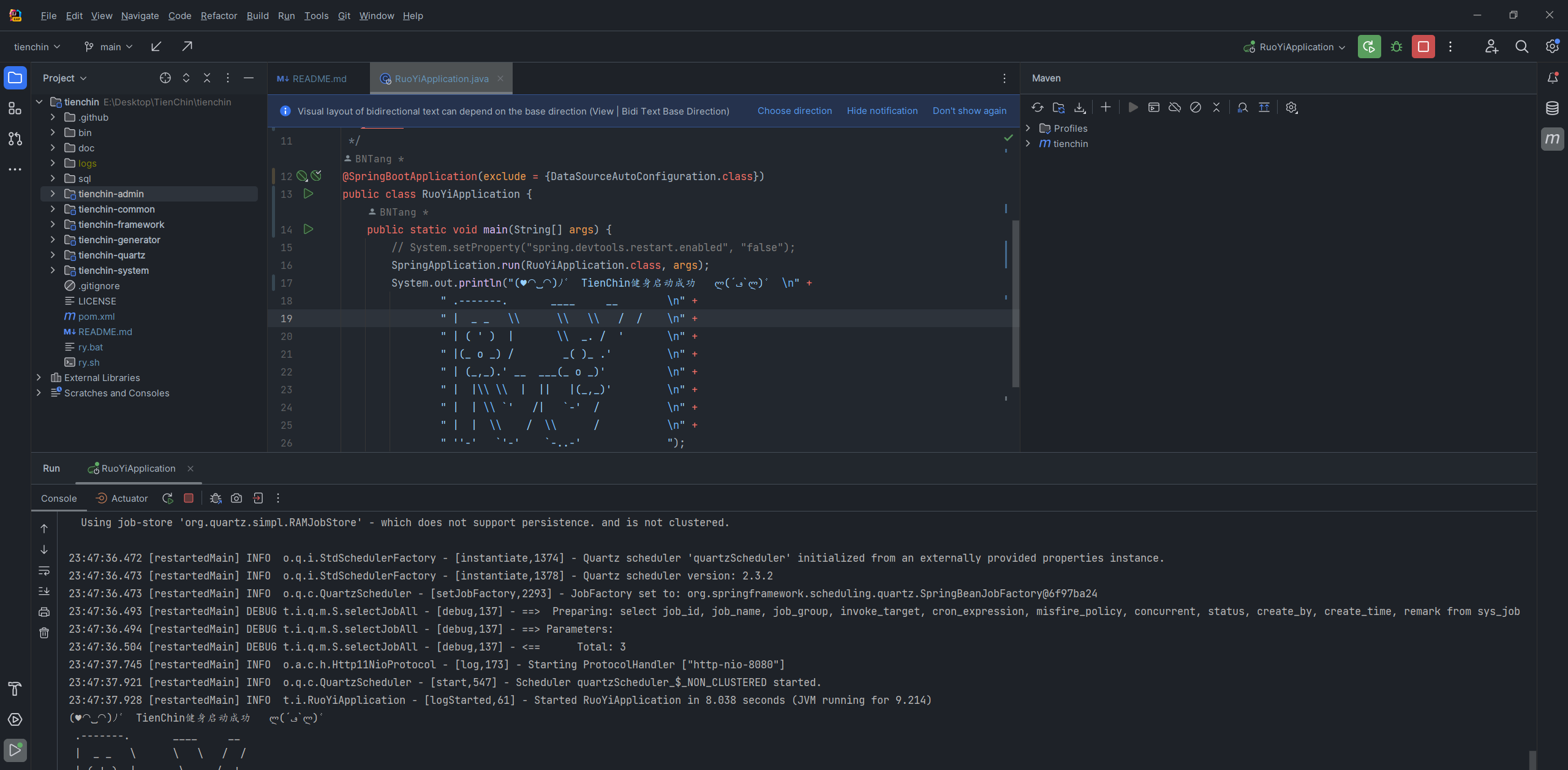
Task: Open Structure tool window in left sidebar
Action: tap(15, 108)
